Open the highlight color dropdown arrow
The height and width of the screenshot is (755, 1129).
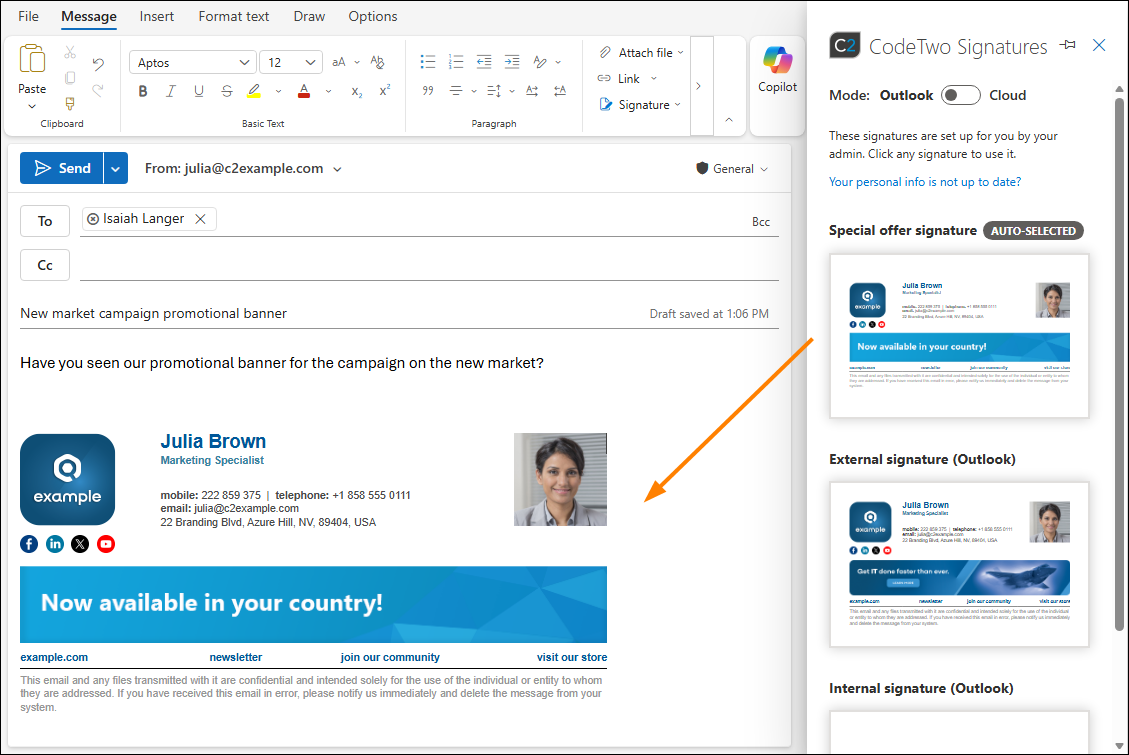pos(278,91)
